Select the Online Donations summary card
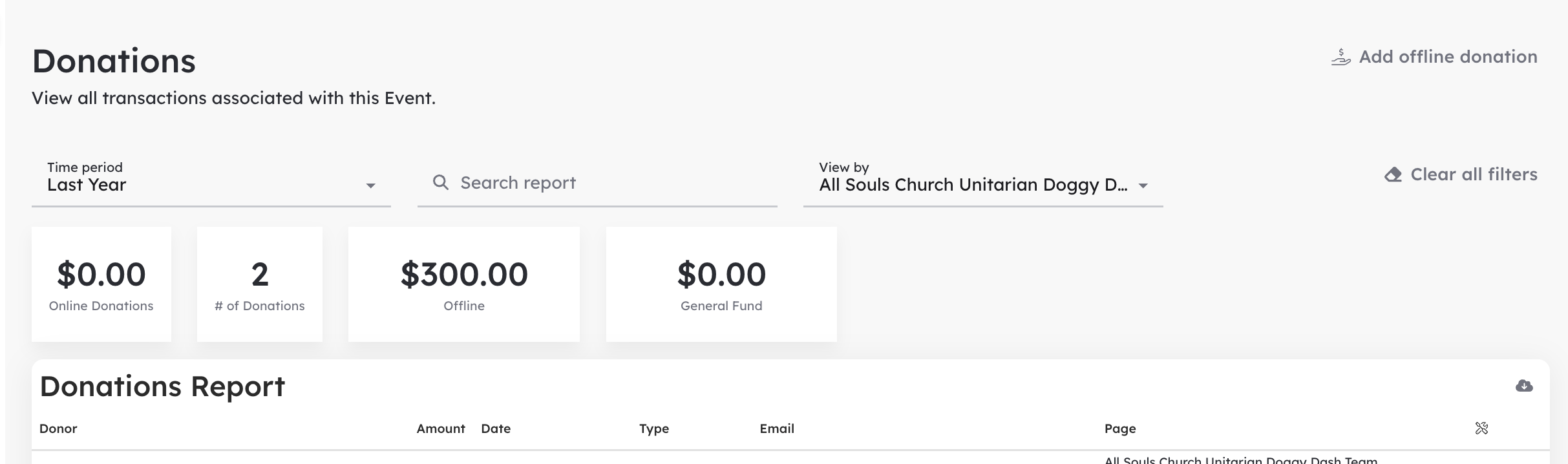The image size is (1568, 464). (x=101, y=284)
